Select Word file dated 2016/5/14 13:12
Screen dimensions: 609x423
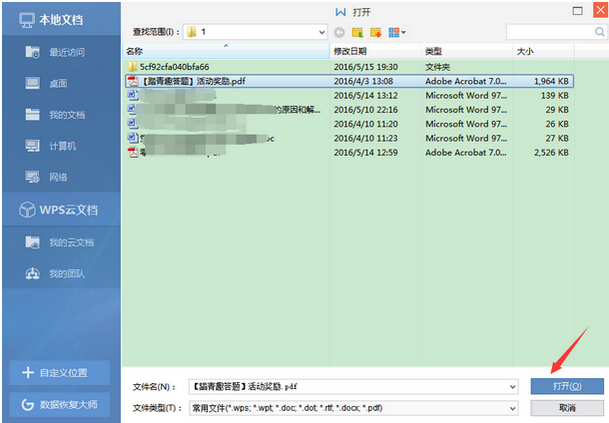pos(349,96)
